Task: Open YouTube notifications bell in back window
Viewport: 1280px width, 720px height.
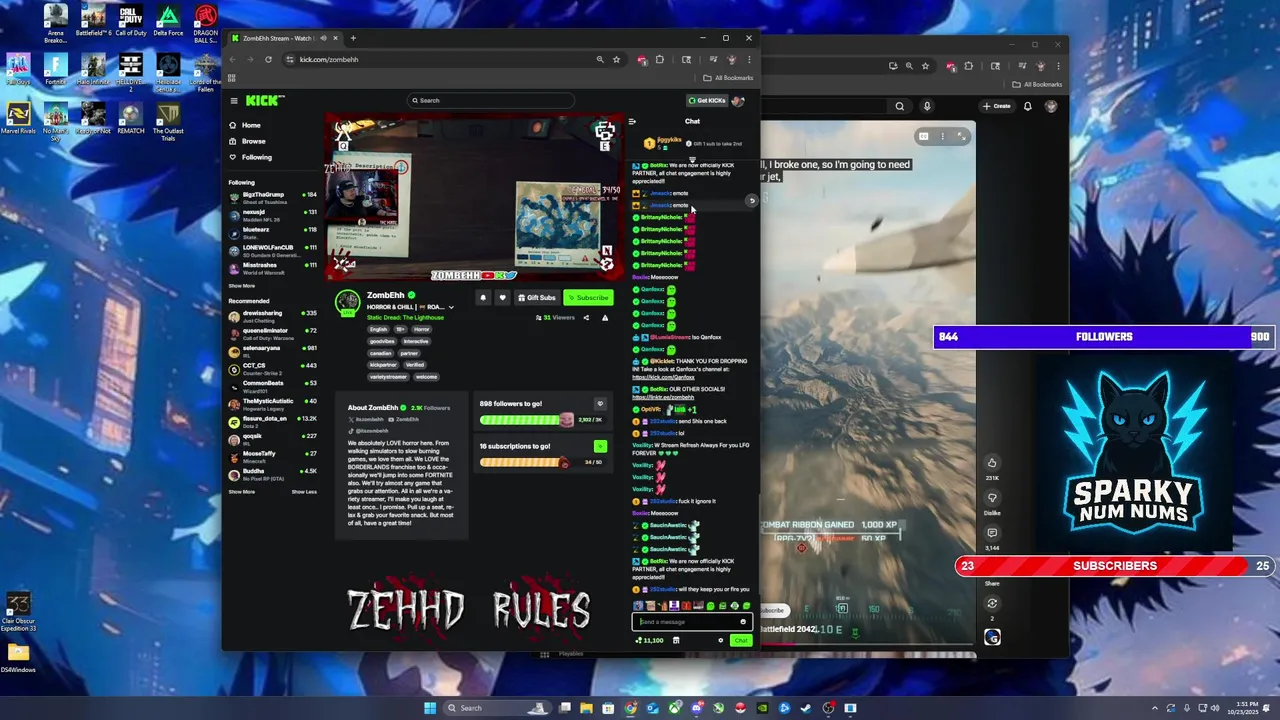Action: point(1029,106)
